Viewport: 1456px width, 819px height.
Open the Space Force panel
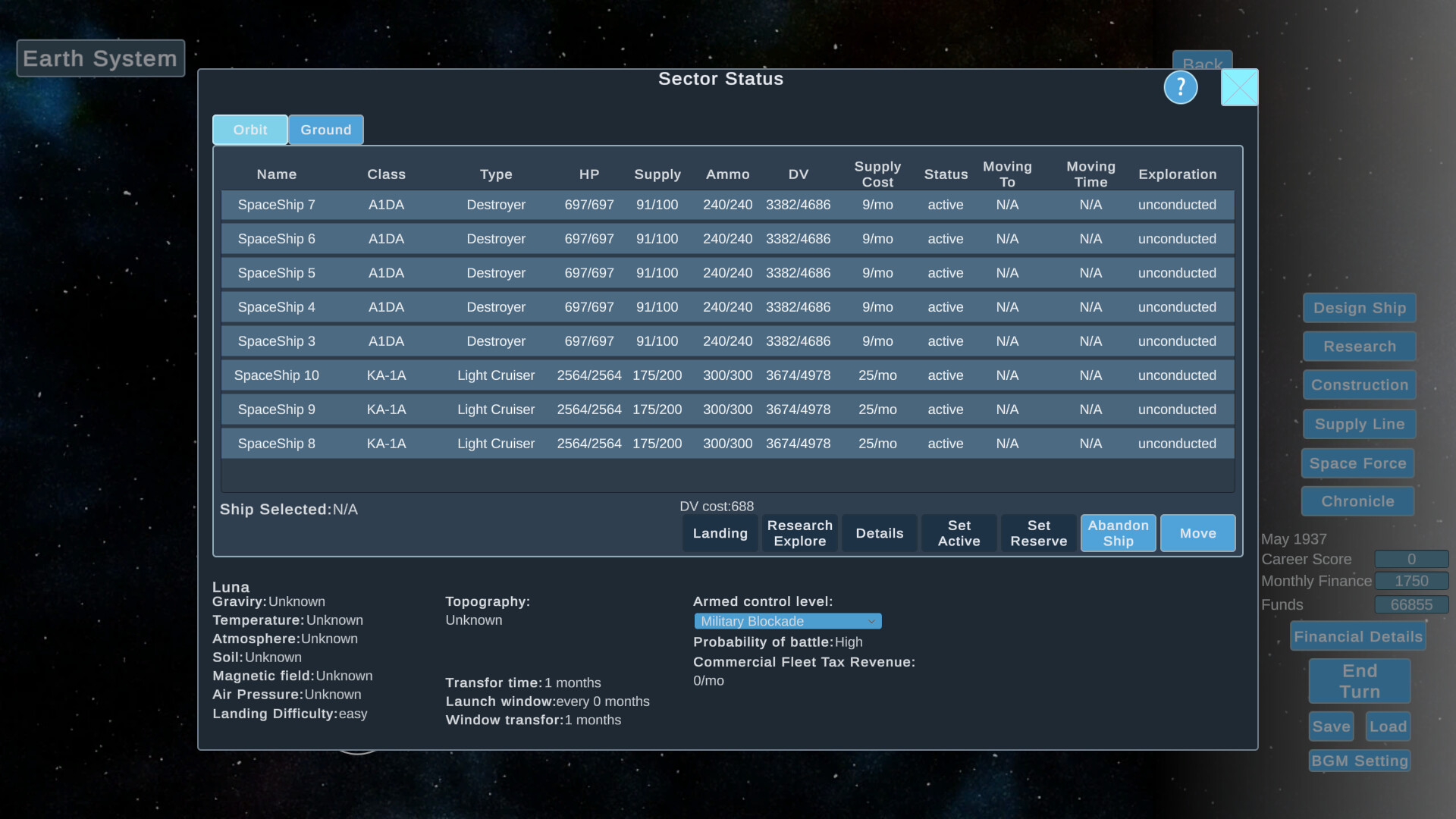pos(1357,463)
